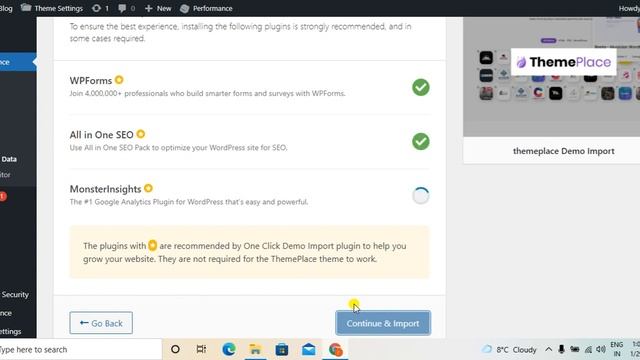The height and width of the screenshot is (360, 640).
Task: Click the Continue & Import button
Action: click(x=383, y=323)
